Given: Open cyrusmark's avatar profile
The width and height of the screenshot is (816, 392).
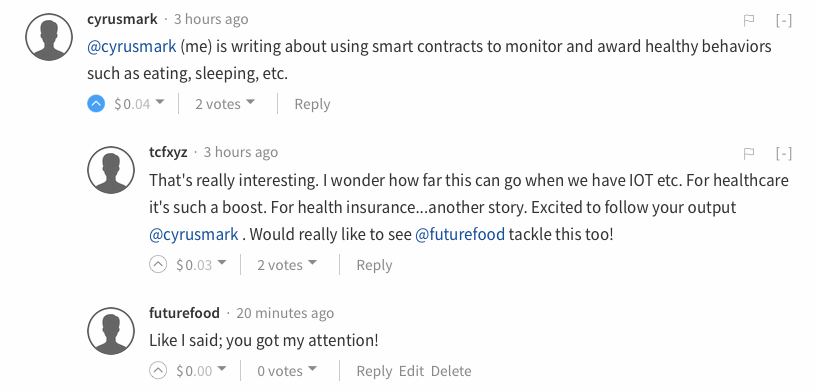Looking at the screenshot, I should 49,37.
